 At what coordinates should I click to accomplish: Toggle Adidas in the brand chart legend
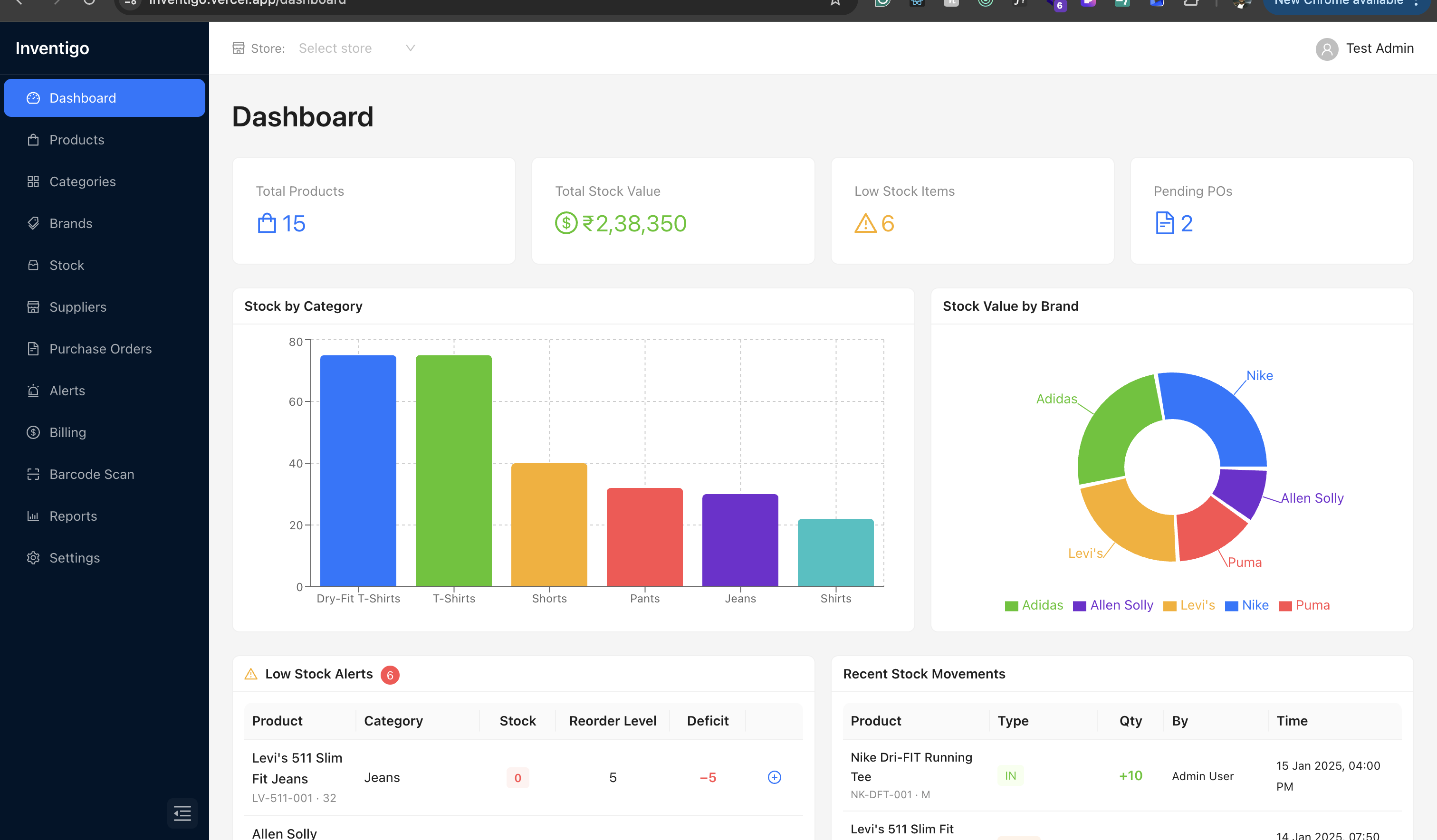tap(1033, 605)
